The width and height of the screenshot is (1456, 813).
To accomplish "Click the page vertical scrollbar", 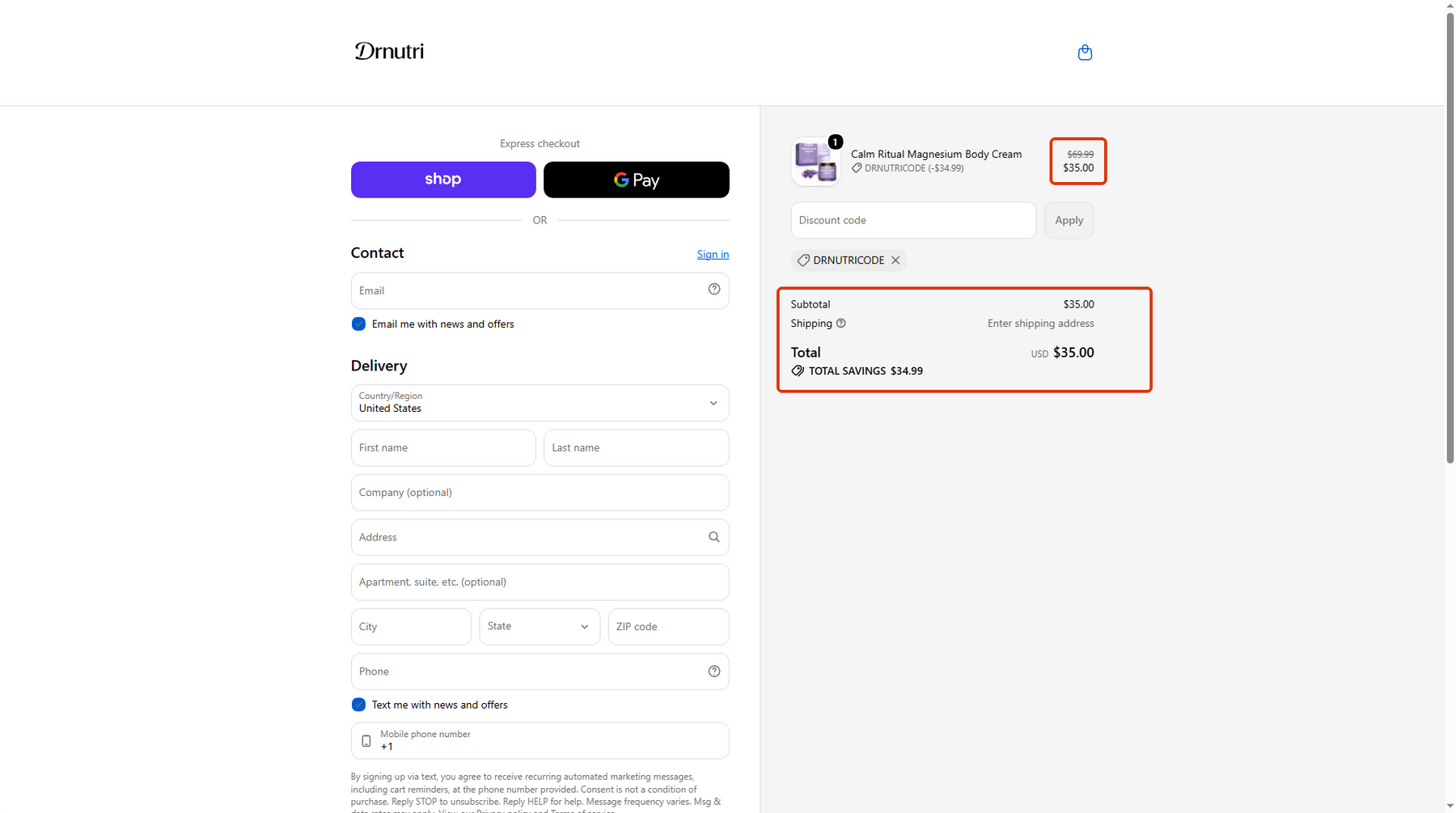I will tap(1450, 239).
